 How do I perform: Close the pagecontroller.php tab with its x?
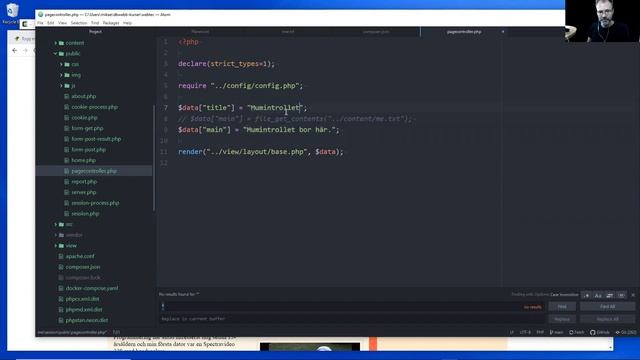pyautogui.click(x=502, y=31)
